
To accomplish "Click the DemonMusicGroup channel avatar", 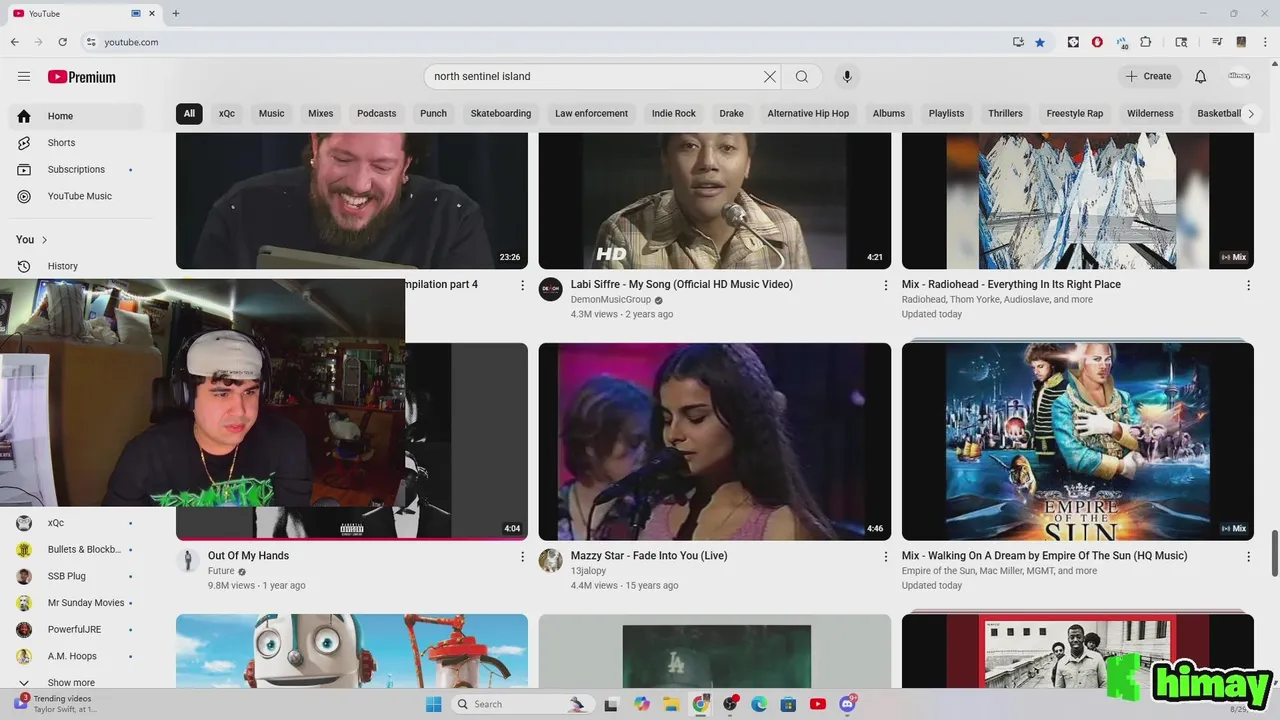I will pyautogui.click(x=551, y=290).
